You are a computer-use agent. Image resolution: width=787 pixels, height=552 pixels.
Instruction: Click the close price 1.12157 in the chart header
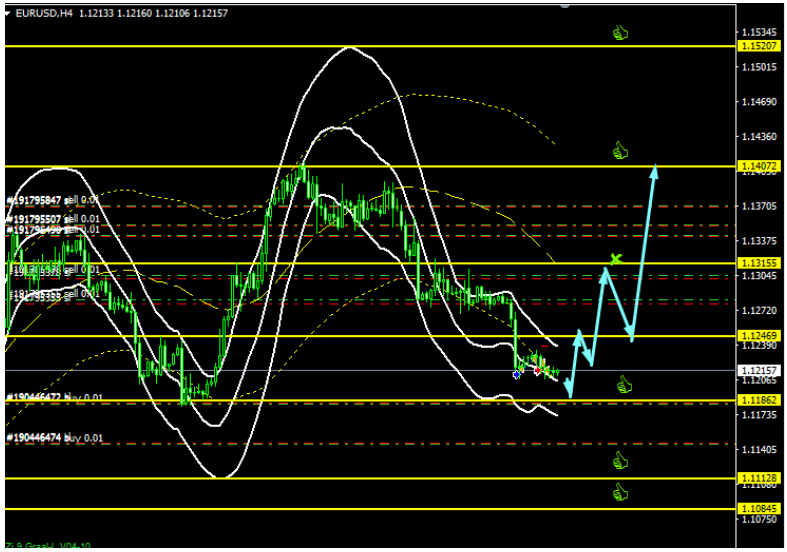tap(210, 14)
